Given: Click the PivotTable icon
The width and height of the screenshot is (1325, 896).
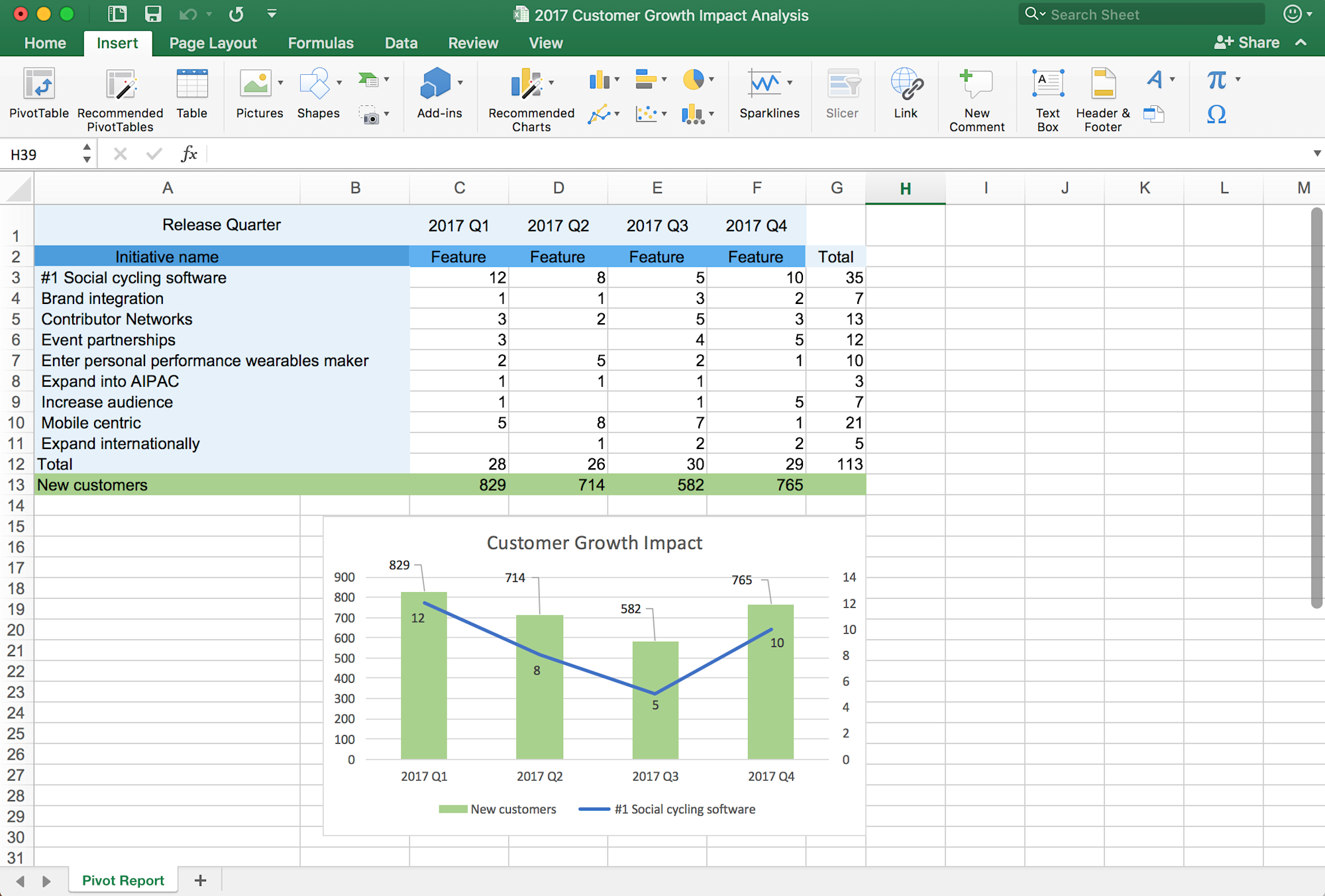Looking at the screenshot, I should 38,85.
